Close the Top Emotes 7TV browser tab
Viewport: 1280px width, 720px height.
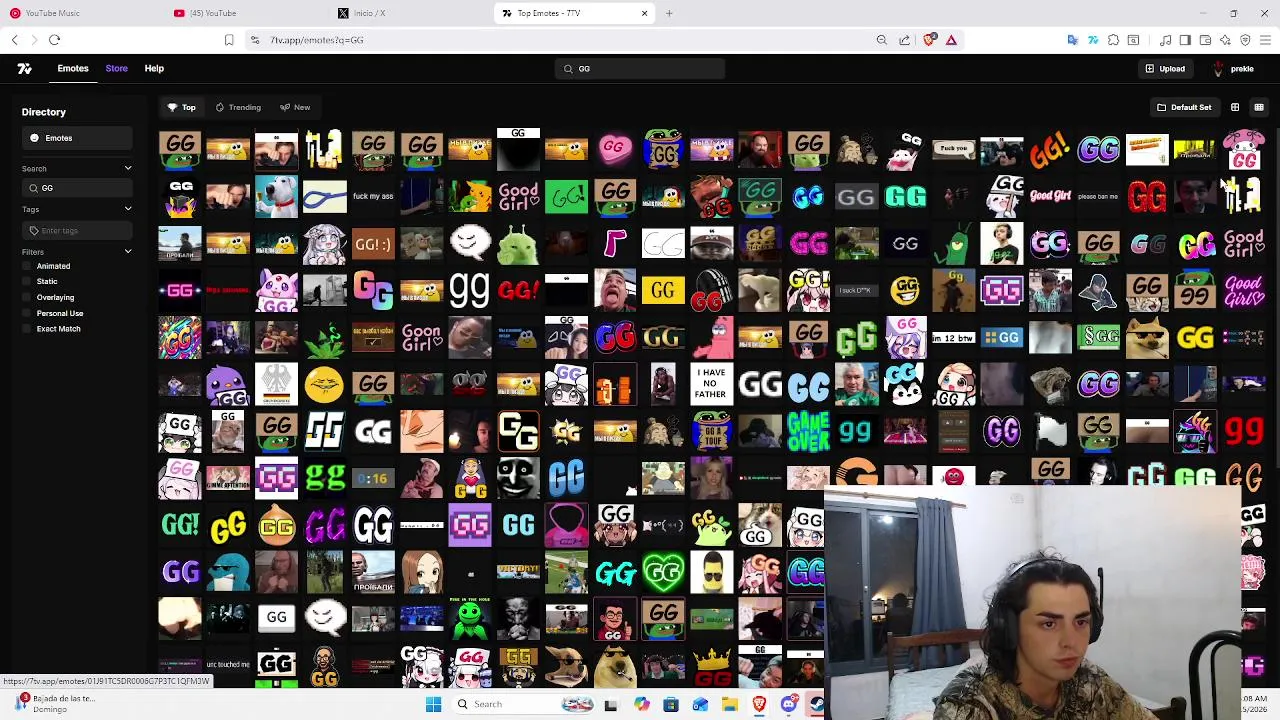(x=644, y=13)
